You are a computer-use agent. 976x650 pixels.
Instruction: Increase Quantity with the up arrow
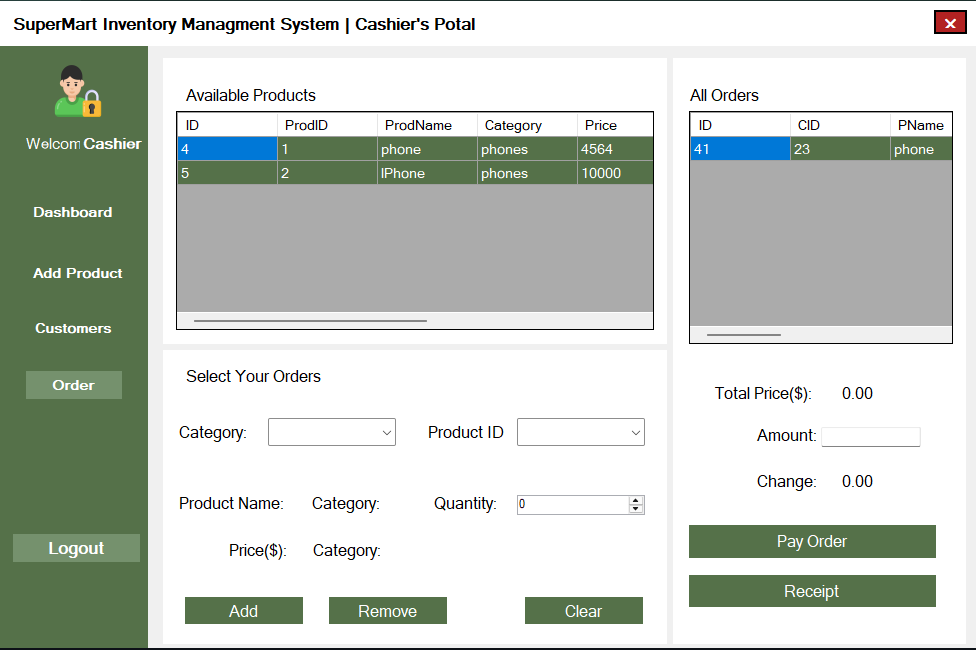(636, 501)
